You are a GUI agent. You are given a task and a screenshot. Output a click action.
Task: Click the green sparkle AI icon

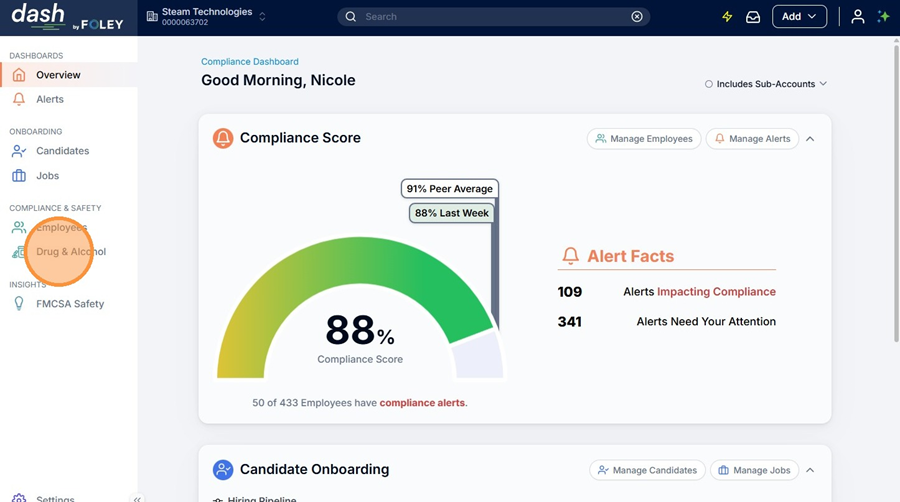[883, 17]
